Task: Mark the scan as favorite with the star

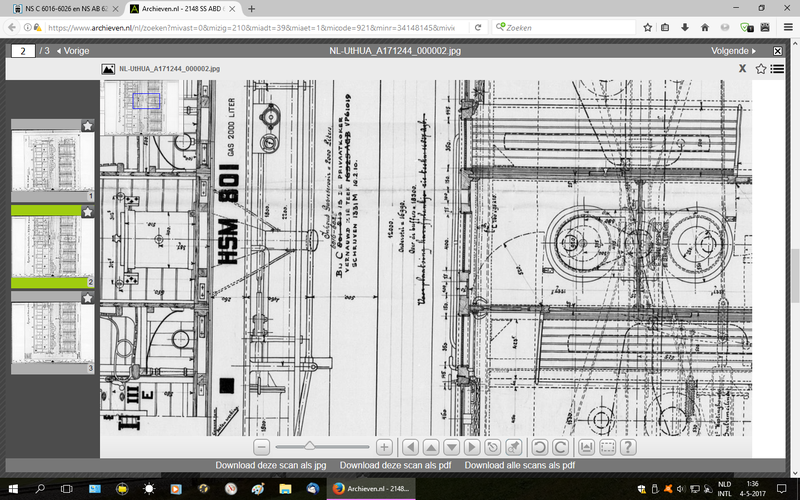Action: pos(761,68)
